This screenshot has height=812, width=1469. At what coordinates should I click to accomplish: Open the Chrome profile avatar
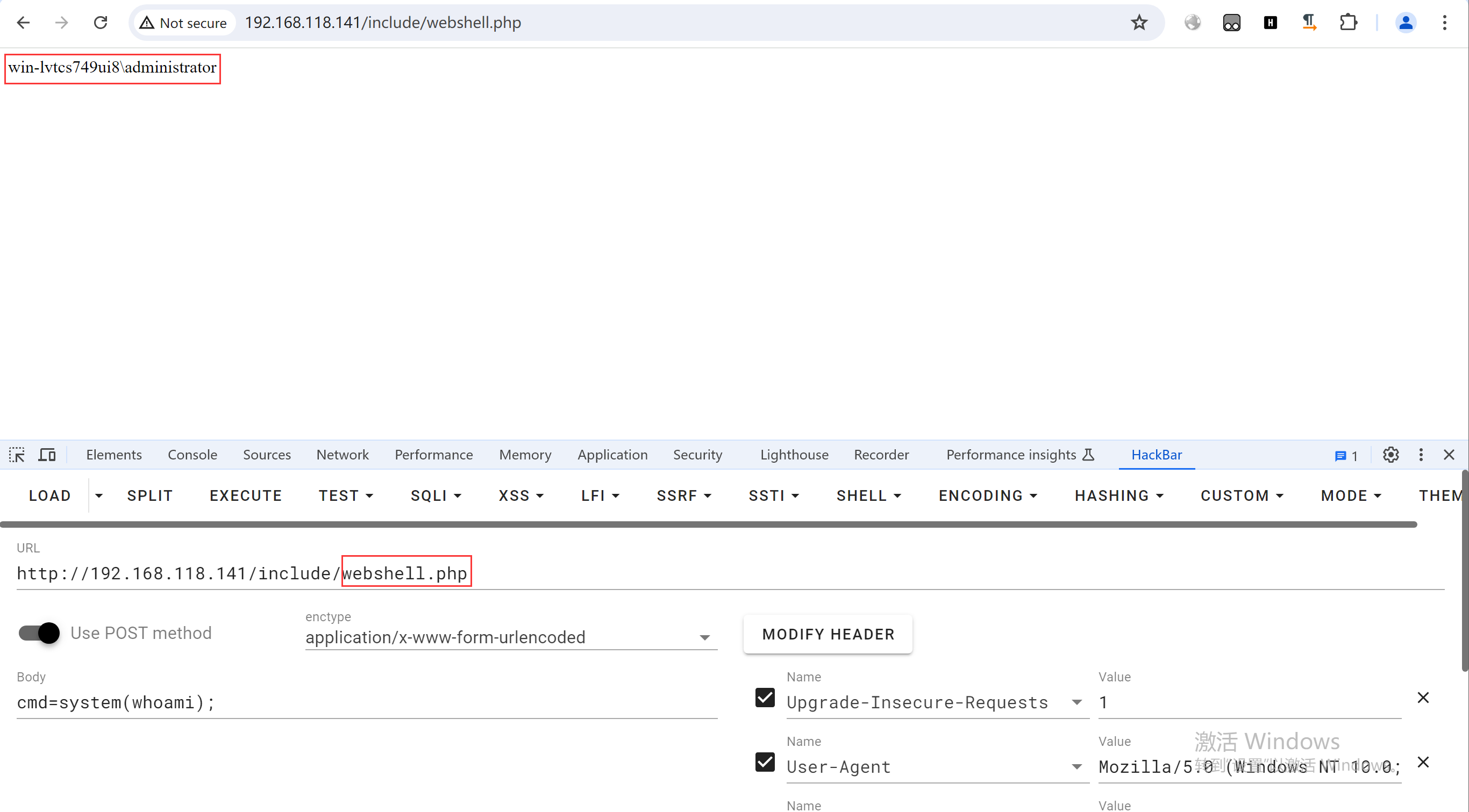[x=1406, y=23]
